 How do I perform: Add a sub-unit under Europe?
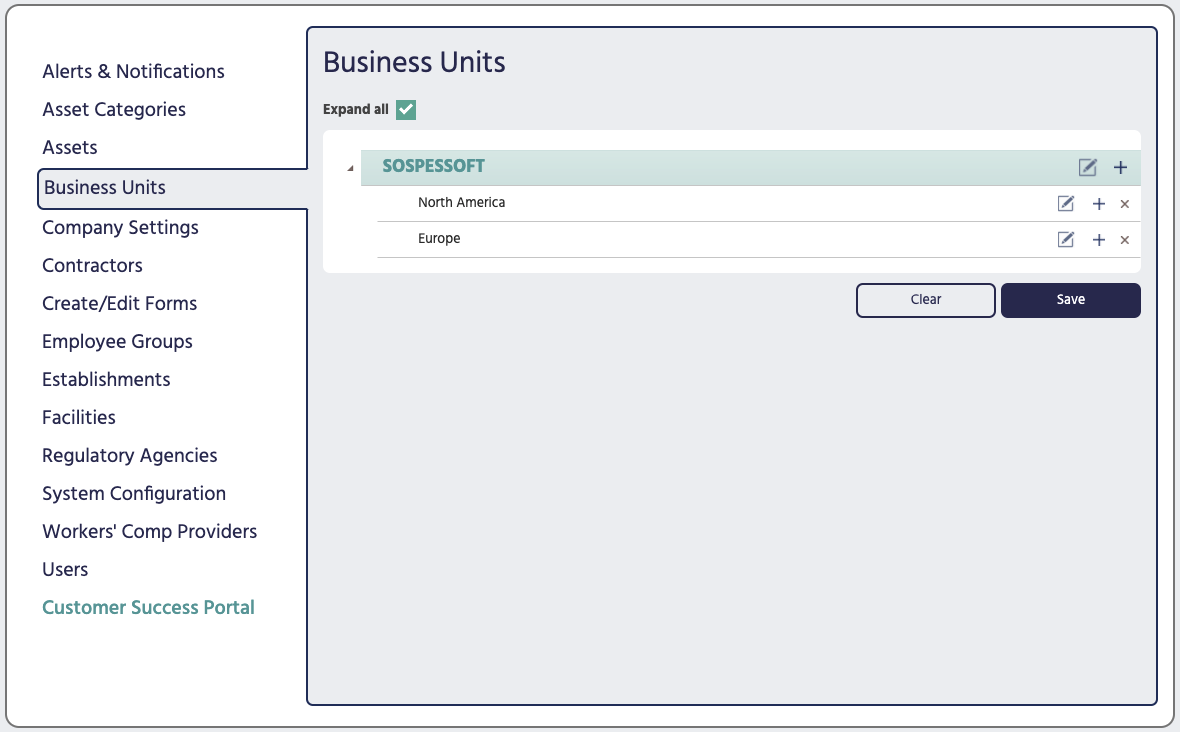tap(1098, 239)
